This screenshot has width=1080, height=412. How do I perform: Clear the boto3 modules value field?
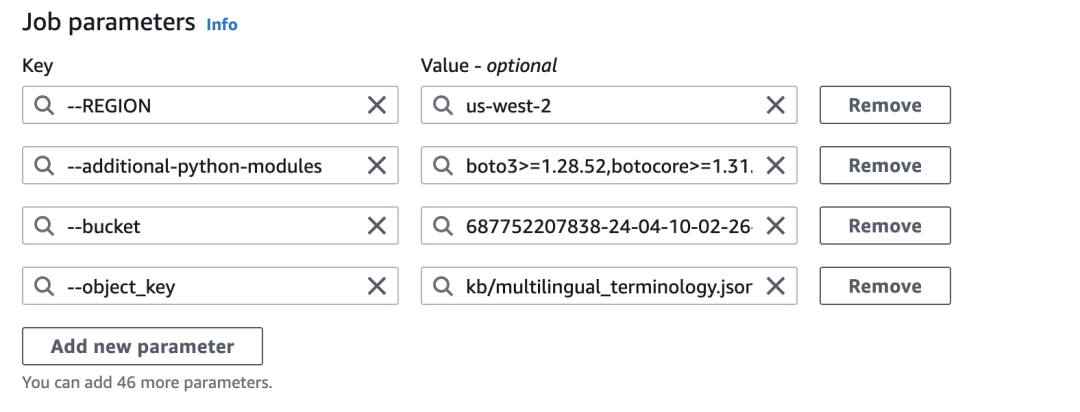click(x=775, y=166)
